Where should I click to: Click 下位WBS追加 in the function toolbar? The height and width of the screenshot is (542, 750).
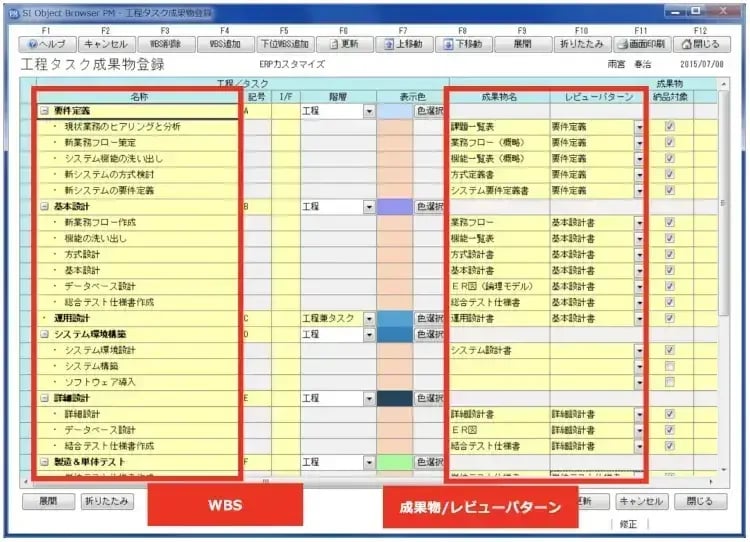285,45
